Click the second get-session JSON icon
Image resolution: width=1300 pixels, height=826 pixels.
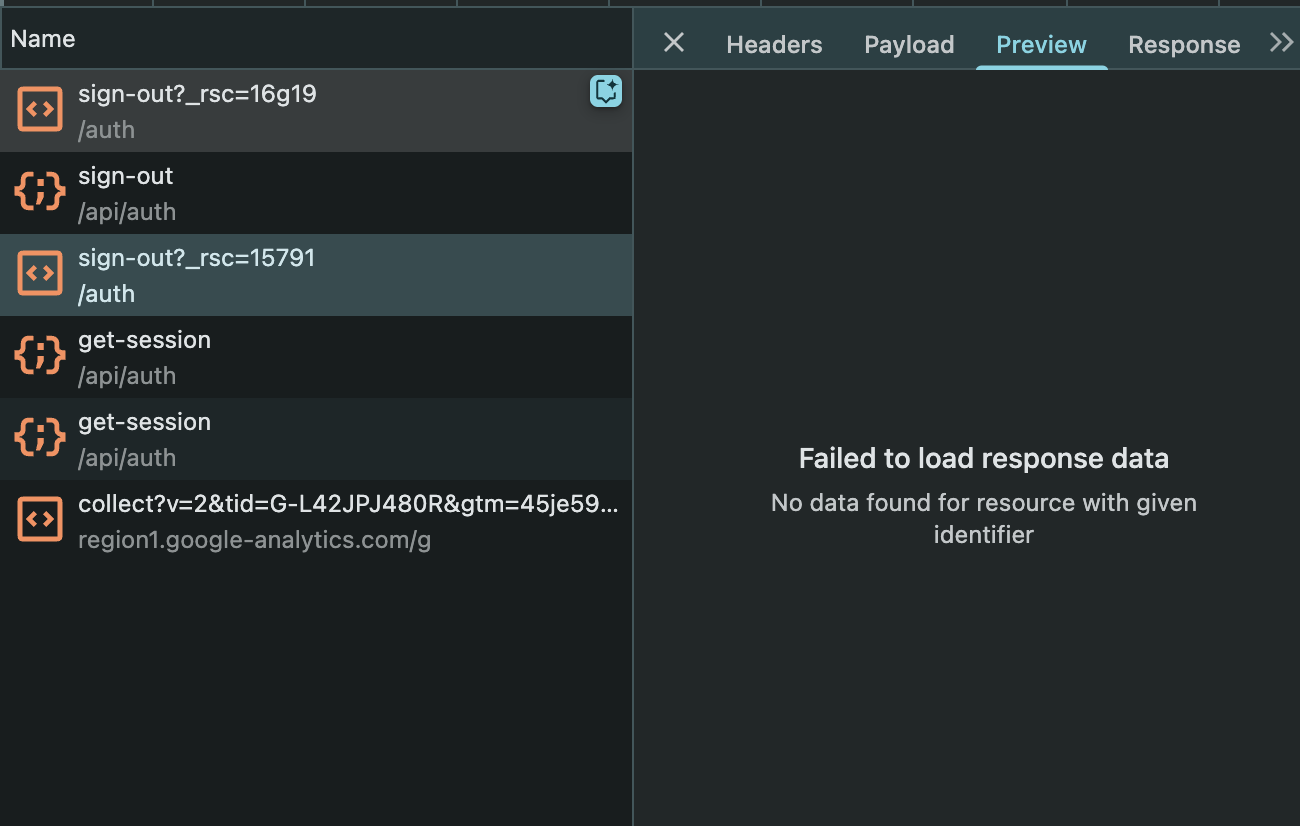40,438
